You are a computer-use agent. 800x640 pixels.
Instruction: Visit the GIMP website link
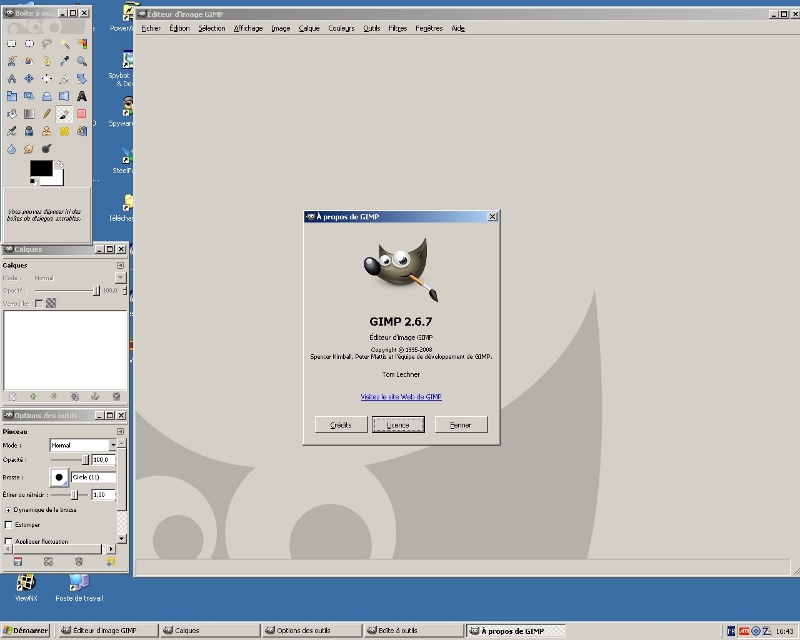coord(401,397)
